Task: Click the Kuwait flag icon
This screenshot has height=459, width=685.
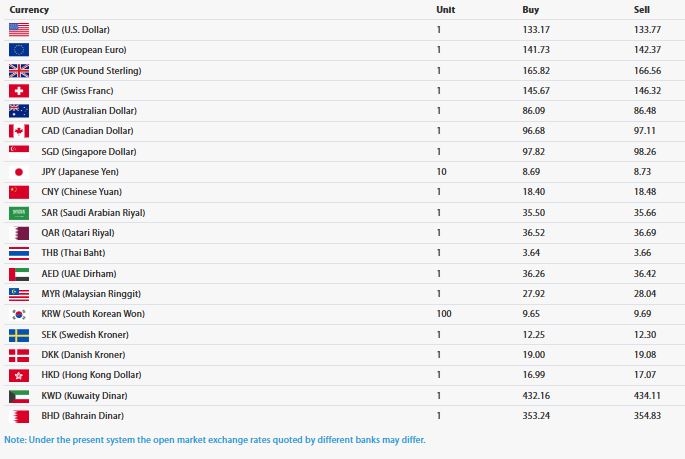Action: click(x=19, y=396)
